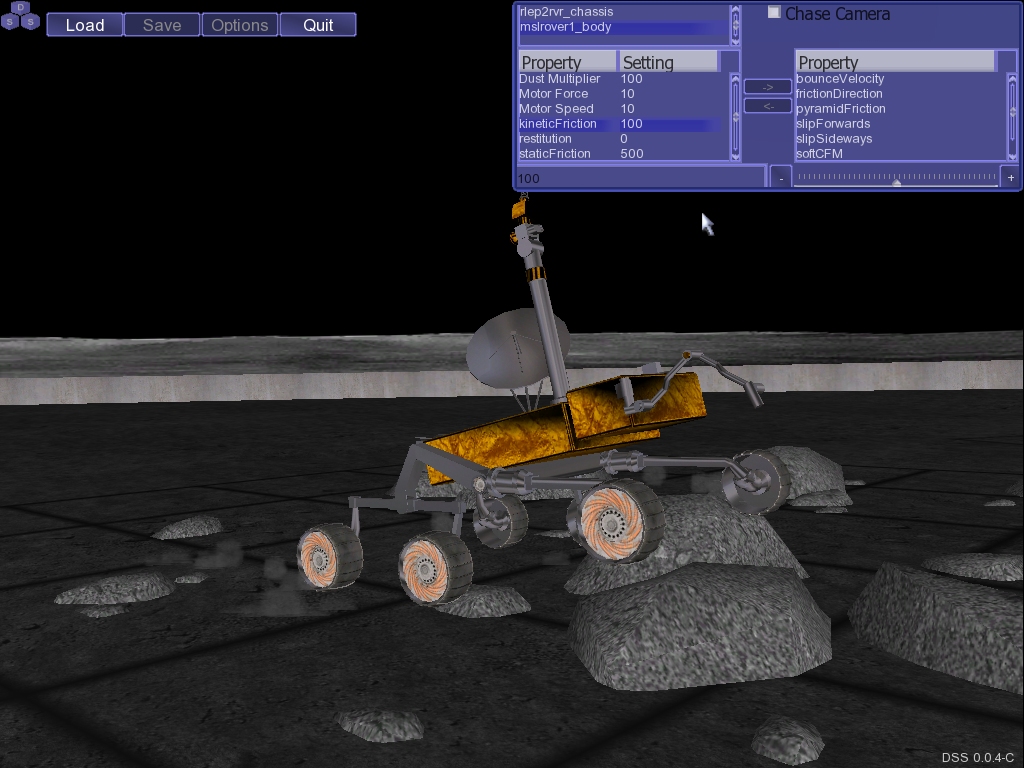Image resolution: width=1024 pixels, height=768 pixels.
Task: Click the available properties scroll-down arrow
Action: pos(1012,156)
